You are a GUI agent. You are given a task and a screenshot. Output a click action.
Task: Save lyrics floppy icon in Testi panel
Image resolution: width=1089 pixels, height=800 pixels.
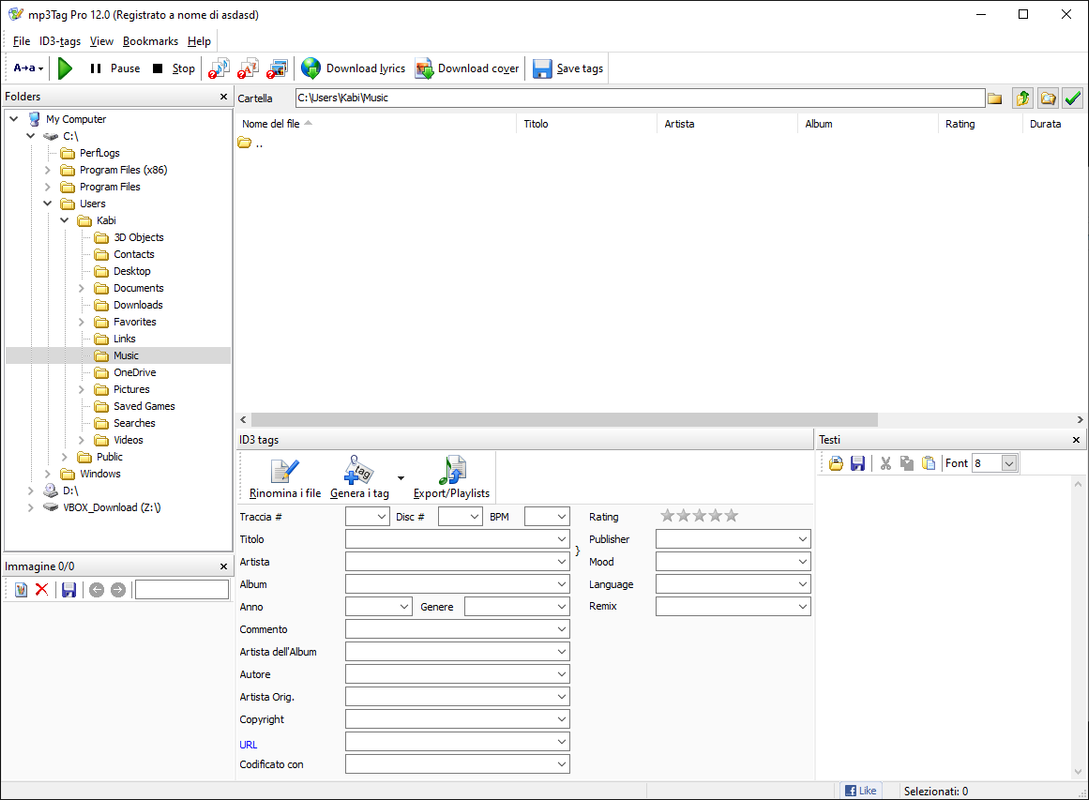point(858,463)
